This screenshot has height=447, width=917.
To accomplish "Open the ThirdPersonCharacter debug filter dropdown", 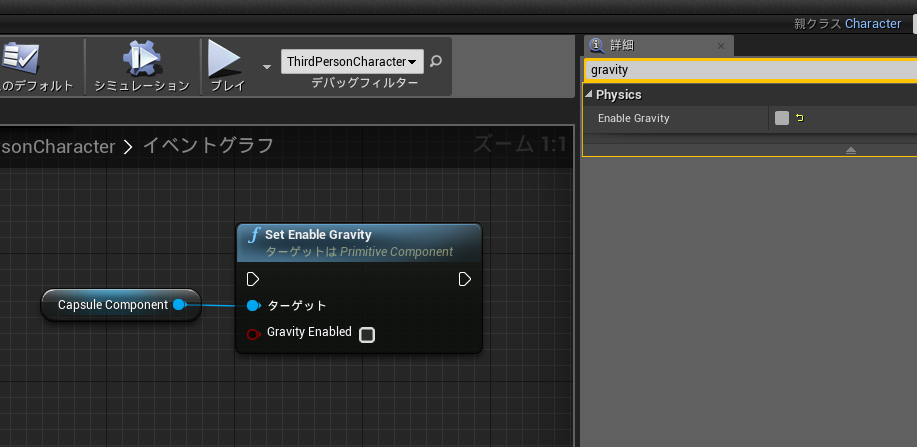I will point(352,61).
